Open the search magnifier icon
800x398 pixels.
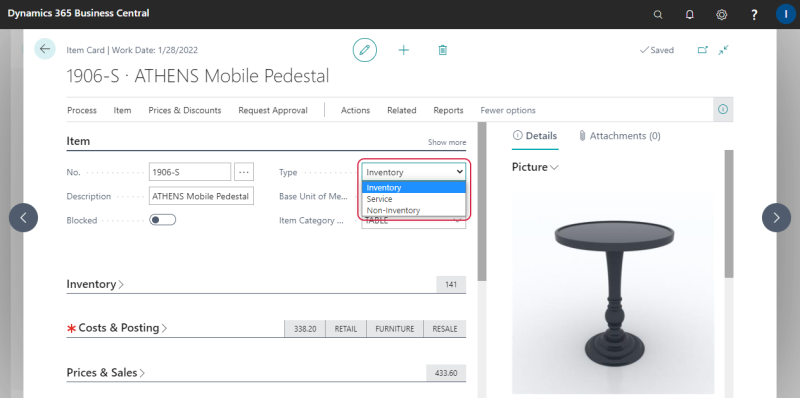(658, 14)
